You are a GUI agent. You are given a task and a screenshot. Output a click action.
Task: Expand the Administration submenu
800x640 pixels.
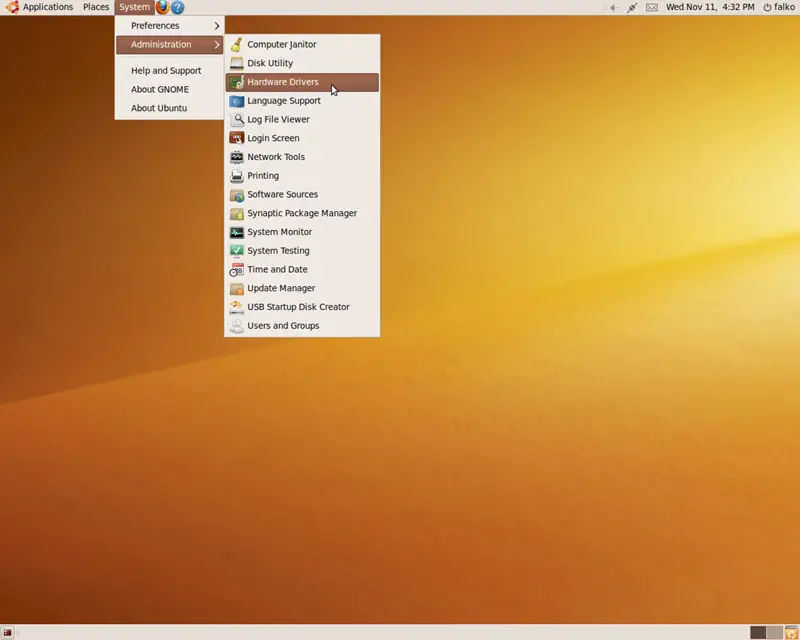[x=169, y=45]
